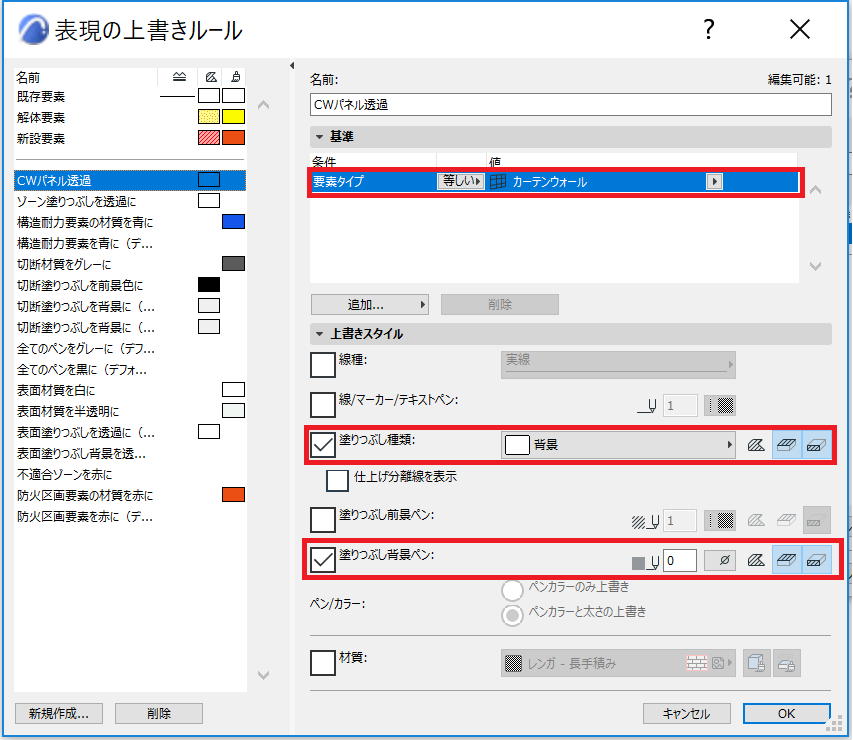Image resolution: width=853 pixels, height=740 pixels.
Task: Click cover fill icon in 塗りつぶし前景ペン row
Action: tap(786, 520)
